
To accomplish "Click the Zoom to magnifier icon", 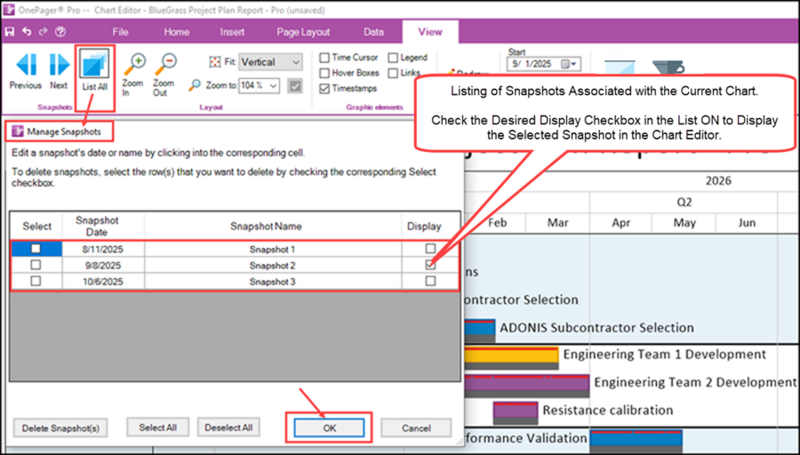I will pos(194,85).
